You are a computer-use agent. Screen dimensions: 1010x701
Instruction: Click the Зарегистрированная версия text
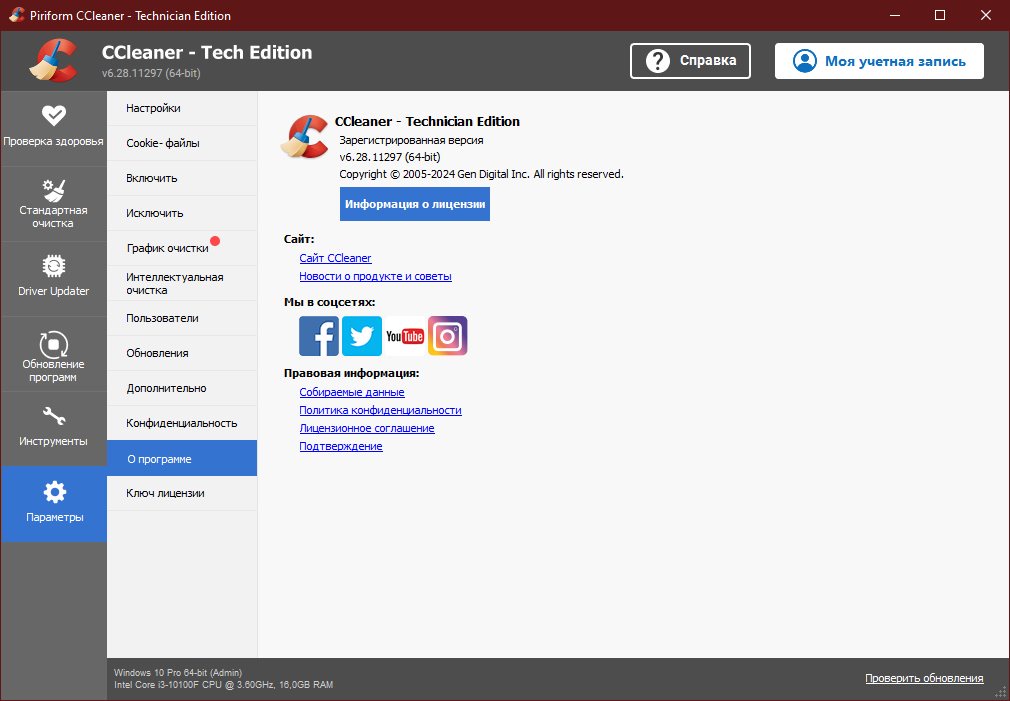[411, 140]
